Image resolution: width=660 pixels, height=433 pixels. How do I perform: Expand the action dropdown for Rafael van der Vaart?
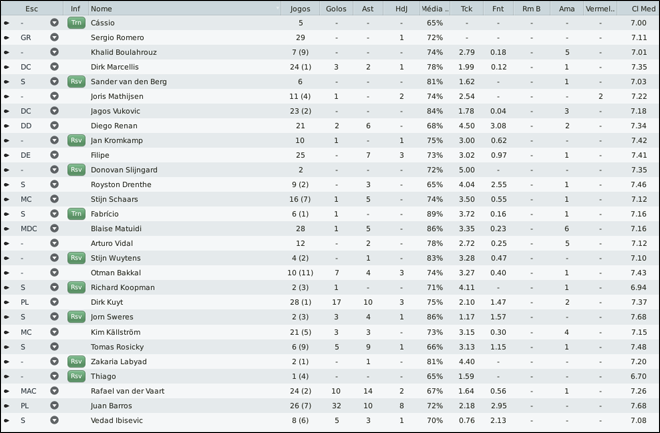point(54,391)
